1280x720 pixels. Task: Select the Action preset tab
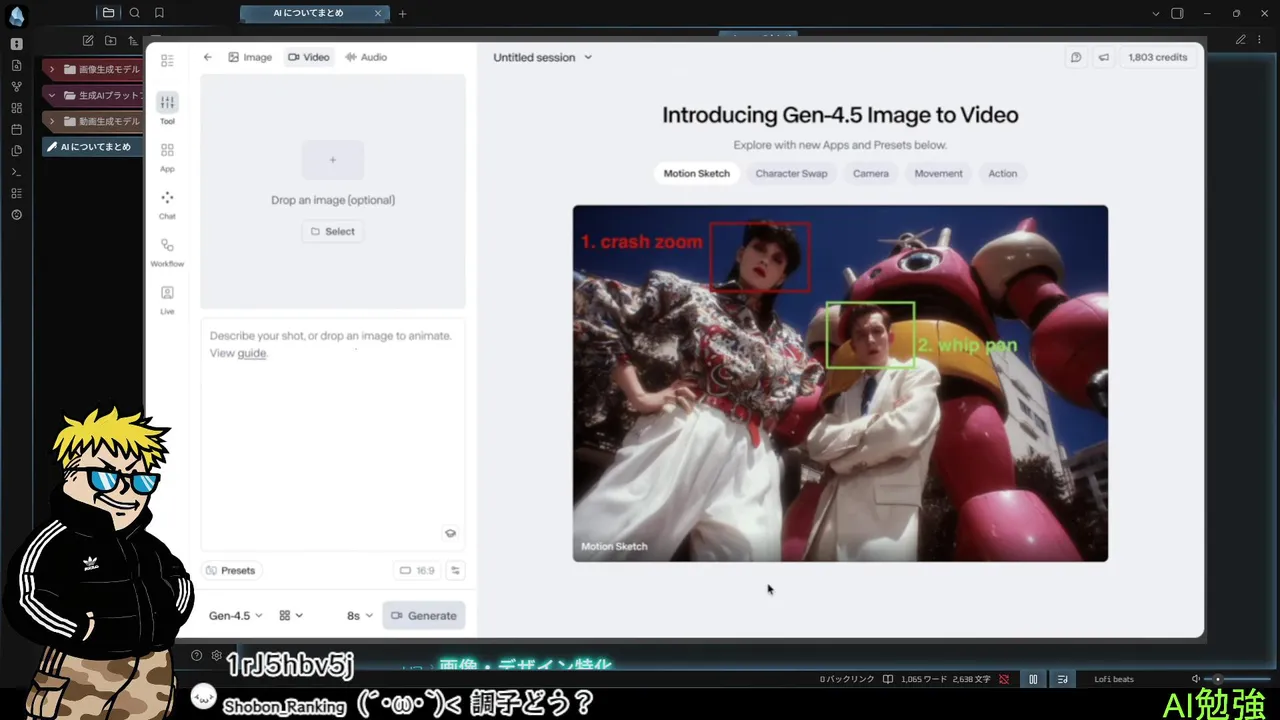[x=1003, y=173]
